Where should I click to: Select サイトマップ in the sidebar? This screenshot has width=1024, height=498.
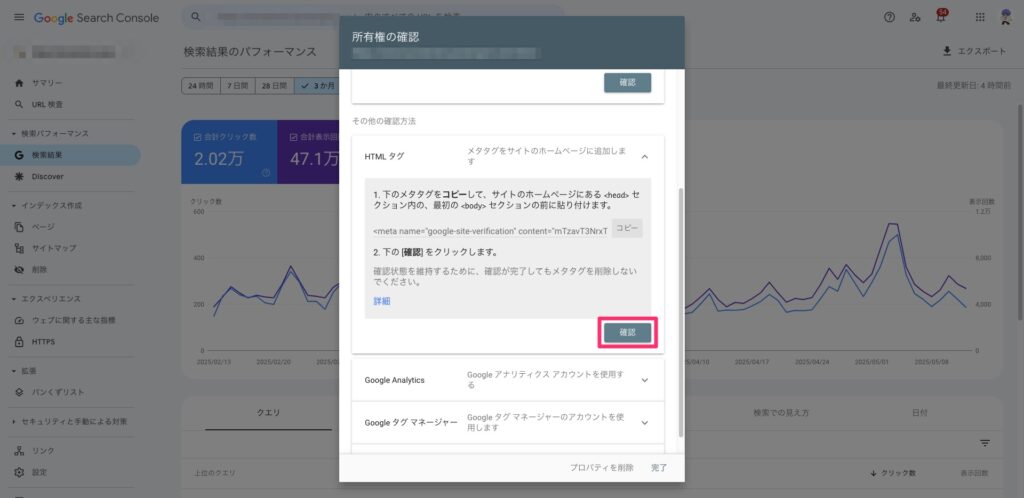[53, 248]
